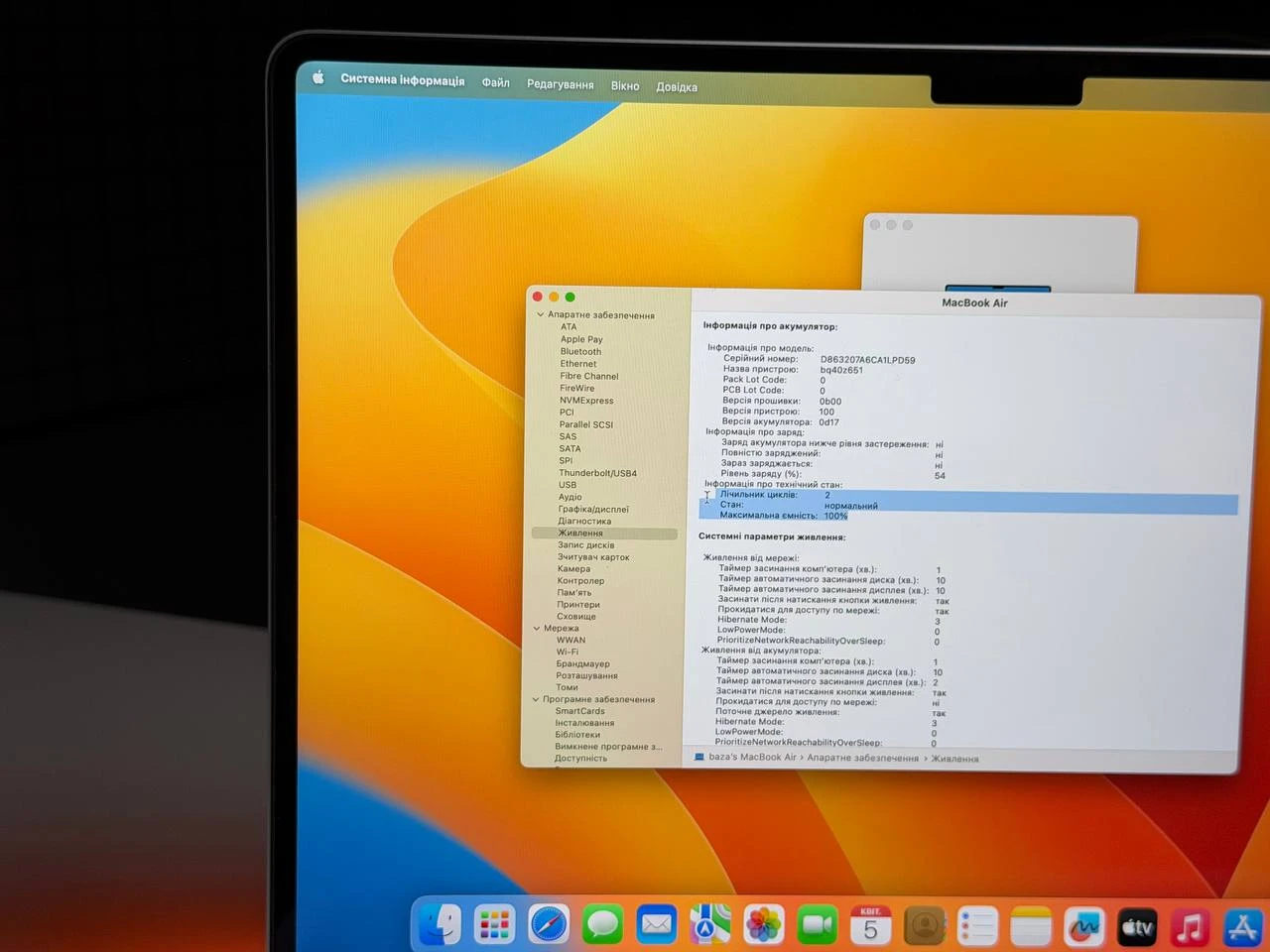
Task: Select Wi-Fi in sidebar
Action: [568, 652]
